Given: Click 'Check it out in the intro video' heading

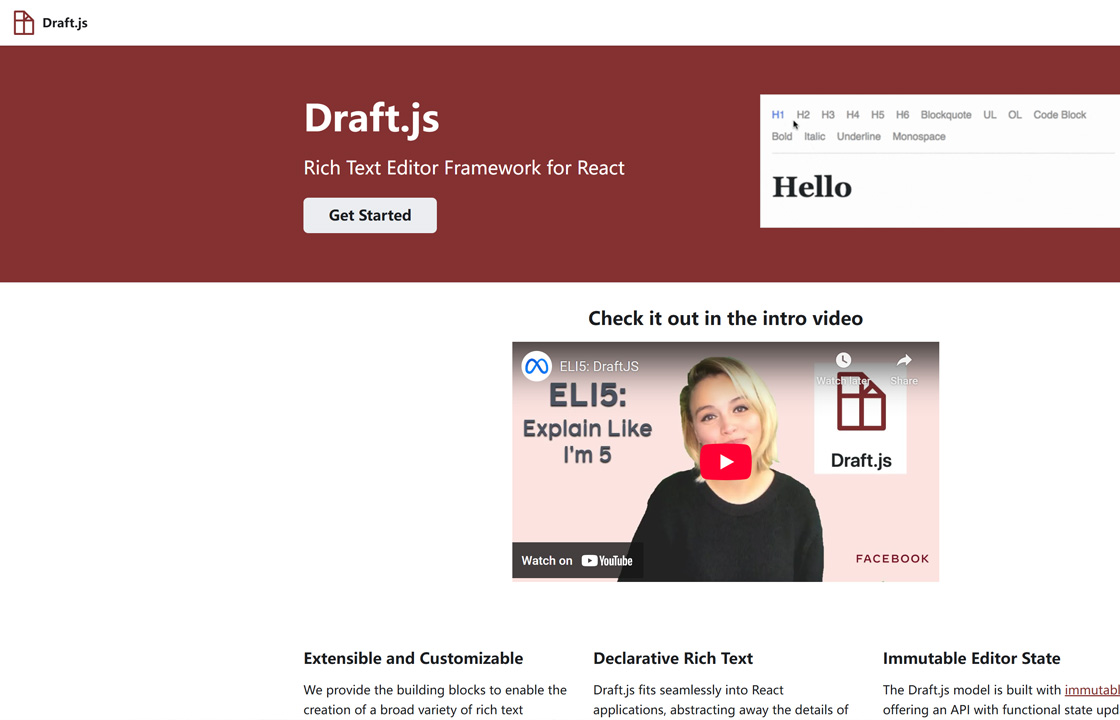Looking at the screenshot, I should click(x=725, y=318).
